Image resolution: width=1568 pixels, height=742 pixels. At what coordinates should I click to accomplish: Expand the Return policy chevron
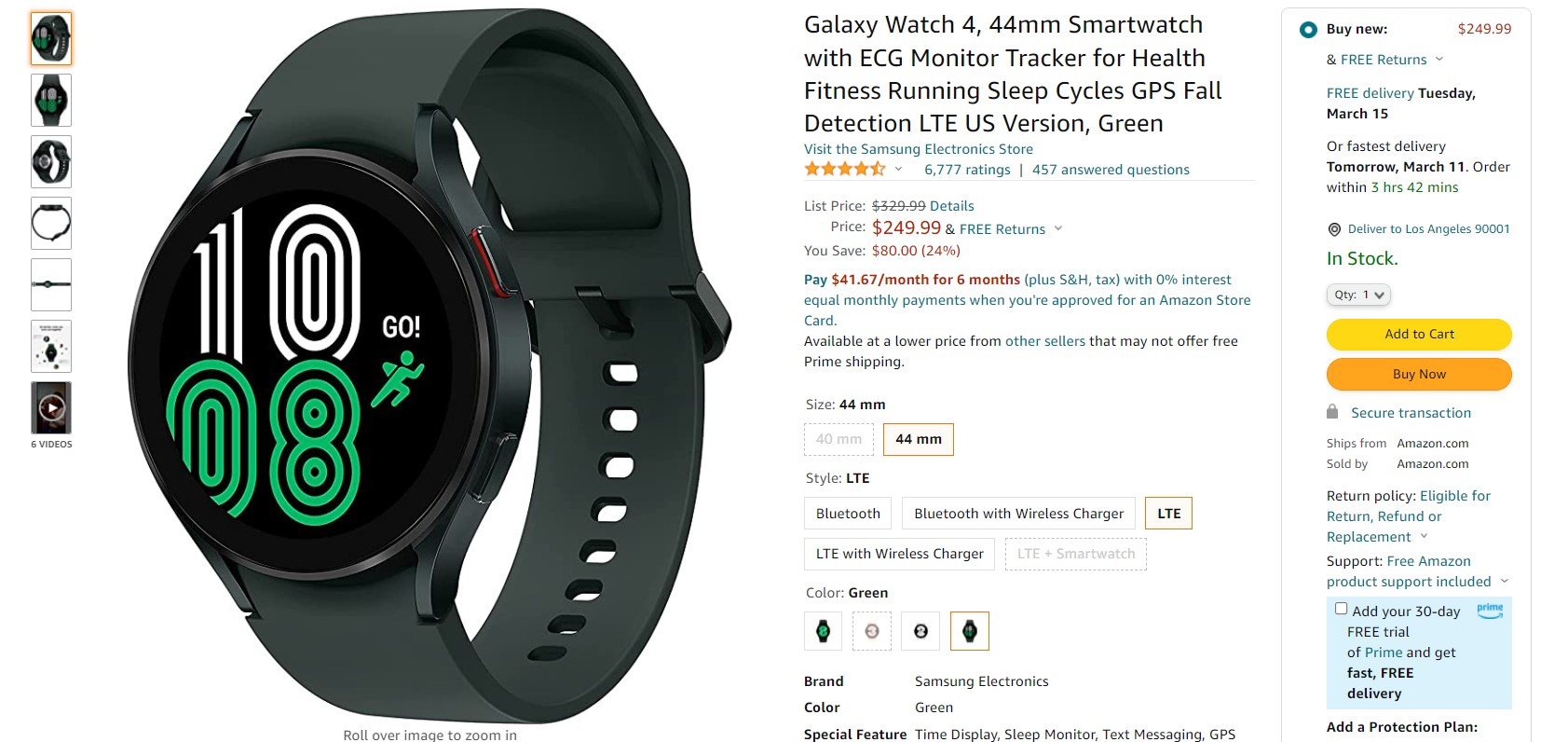tap(1424, 536)
